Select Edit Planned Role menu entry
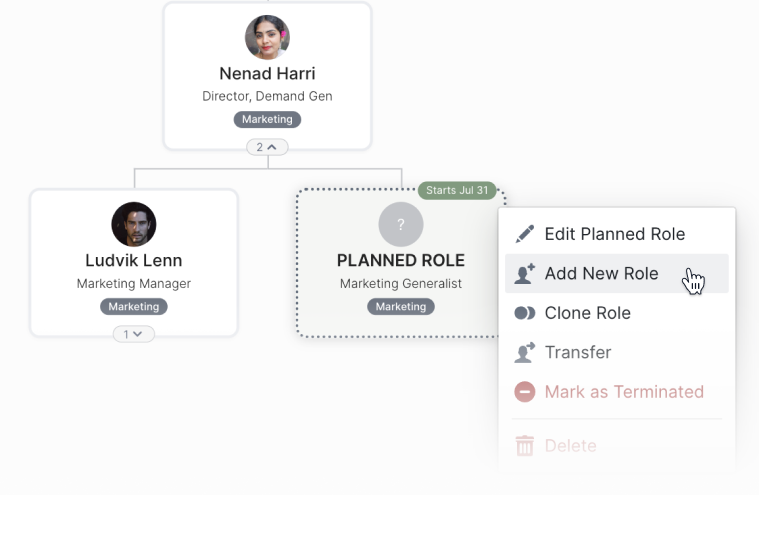759x543 pixels. pos(614,234)
